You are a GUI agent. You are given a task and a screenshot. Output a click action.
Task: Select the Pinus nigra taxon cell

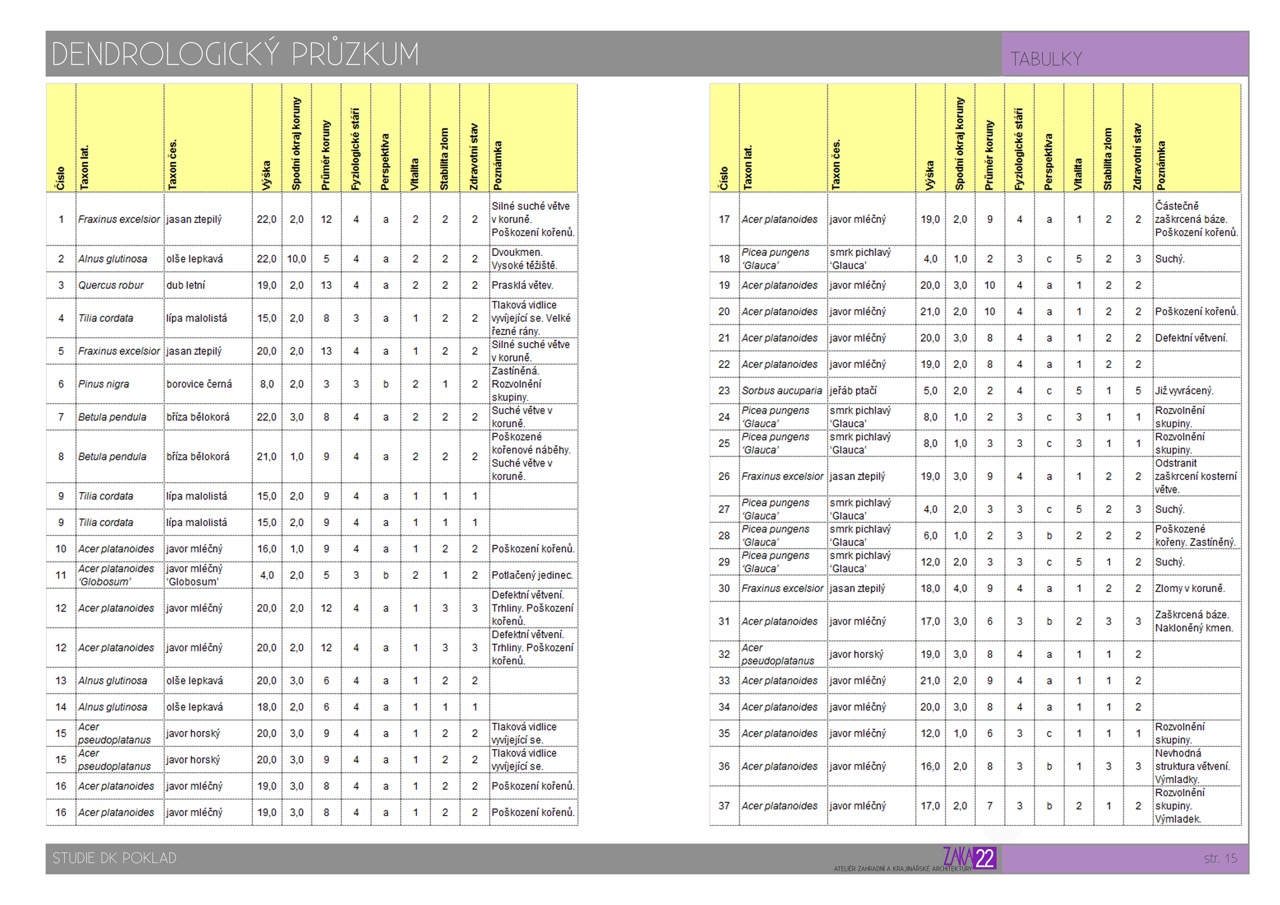[120, 384]
